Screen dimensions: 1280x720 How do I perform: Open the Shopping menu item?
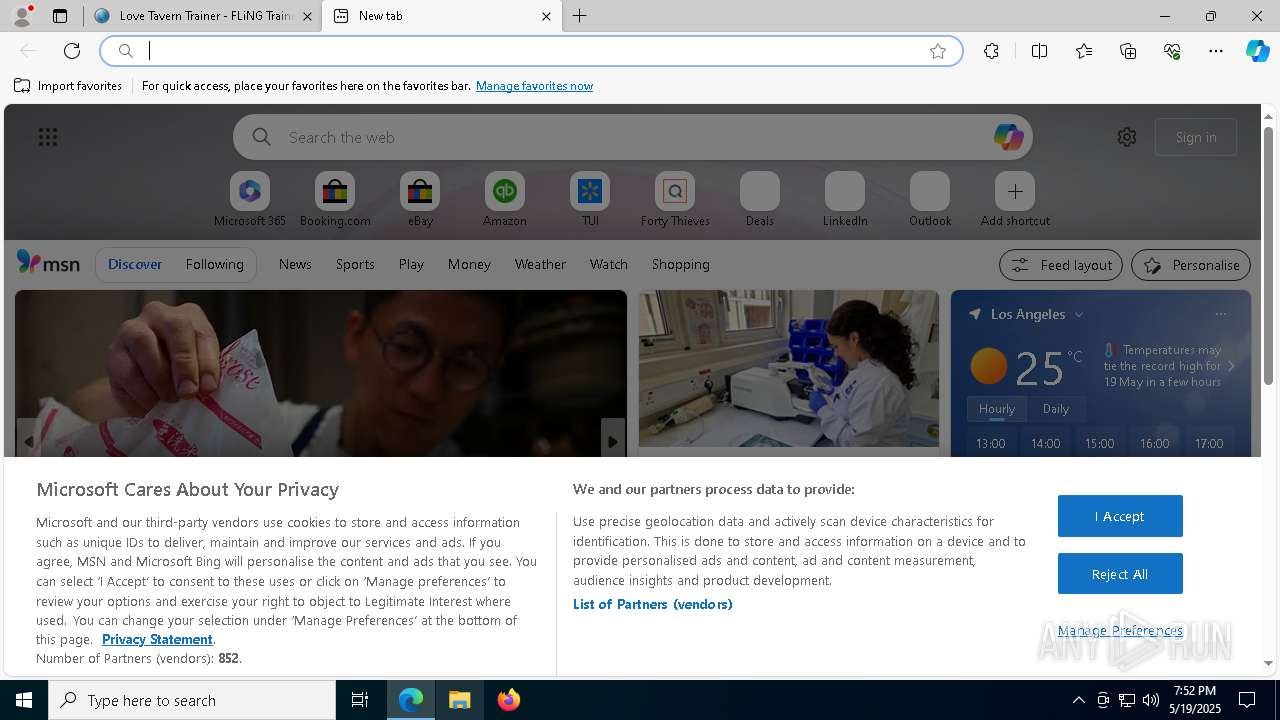pos(681,264)
